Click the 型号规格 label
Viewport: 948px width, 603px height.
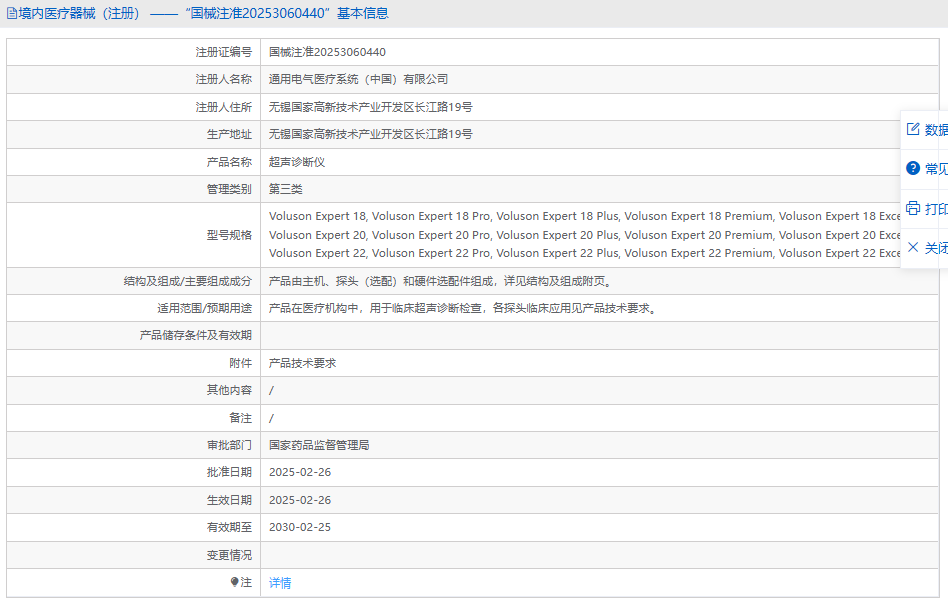pos(229,235)
